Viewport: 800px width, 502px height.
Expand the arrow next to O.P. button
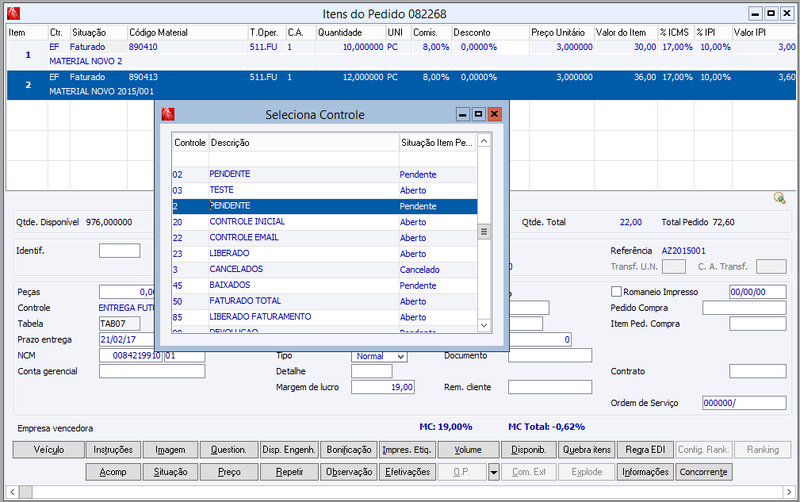(x=493, y=472)
